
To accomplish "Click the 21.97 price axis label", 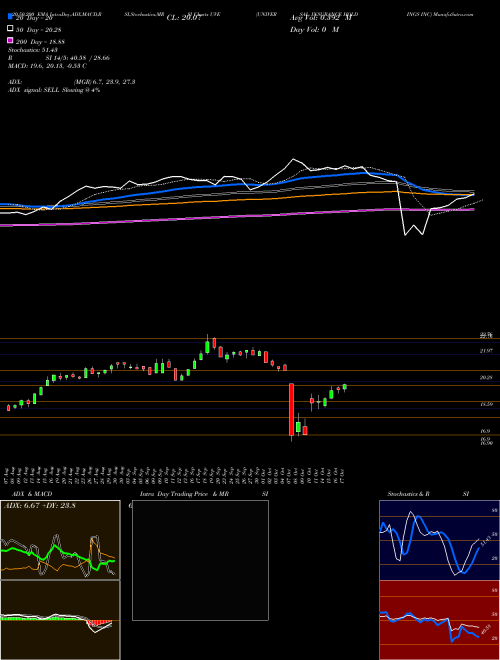I will pos(486,351).
